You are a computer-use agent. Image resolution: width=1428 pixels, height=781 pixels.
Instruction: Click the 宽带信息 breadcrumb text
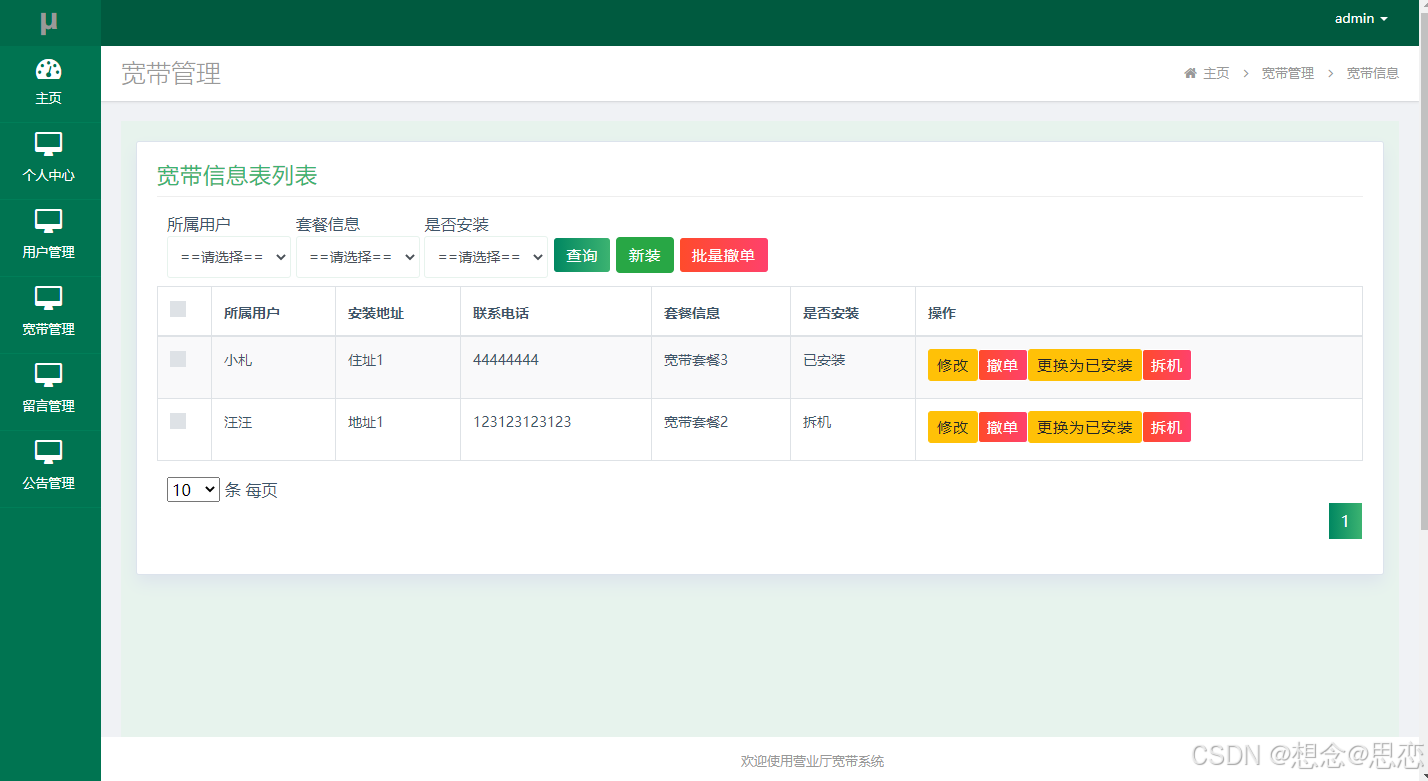pyautogui.click(x=1373, y=73)
